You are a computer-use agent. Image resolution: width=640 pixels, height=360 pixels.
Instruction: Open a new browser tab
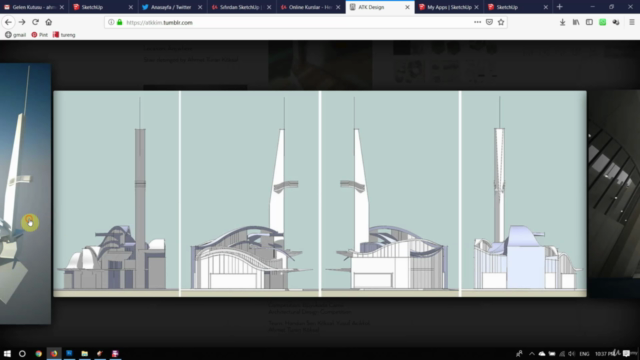coord(560,7)
